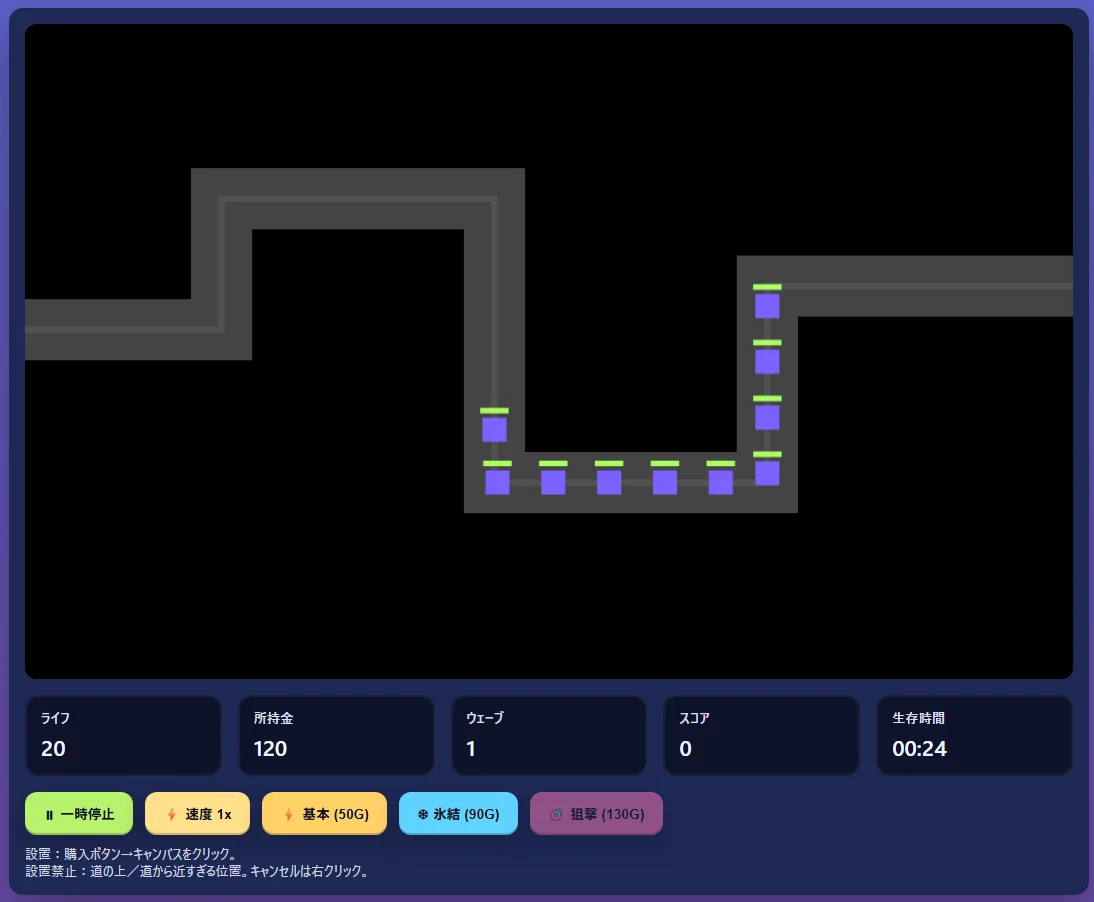
Task: Select the second enemy from top in right column
Action: (767, 362)
